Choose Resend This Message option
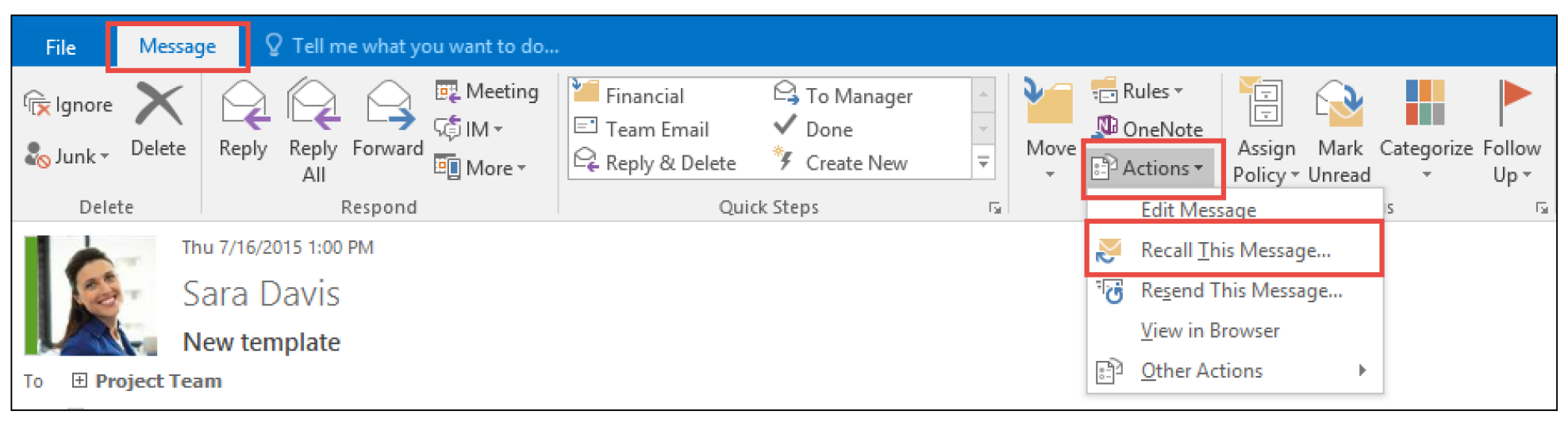This screenshot has width=1568, height=426. (1240, 291)
